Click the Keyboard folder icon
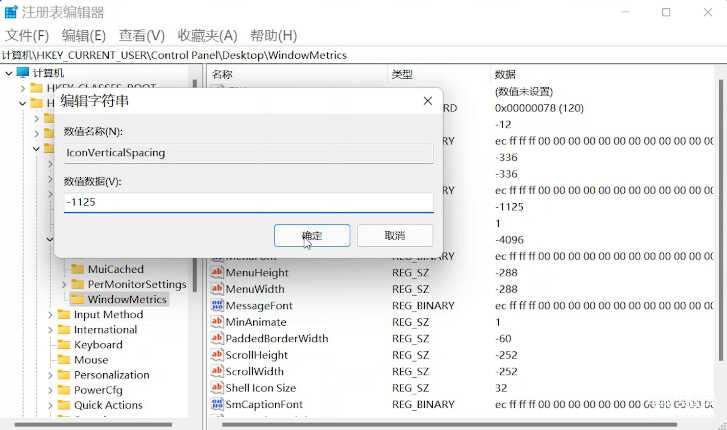The width and height of the screenshot is (727, 430). tap(64, 345)
